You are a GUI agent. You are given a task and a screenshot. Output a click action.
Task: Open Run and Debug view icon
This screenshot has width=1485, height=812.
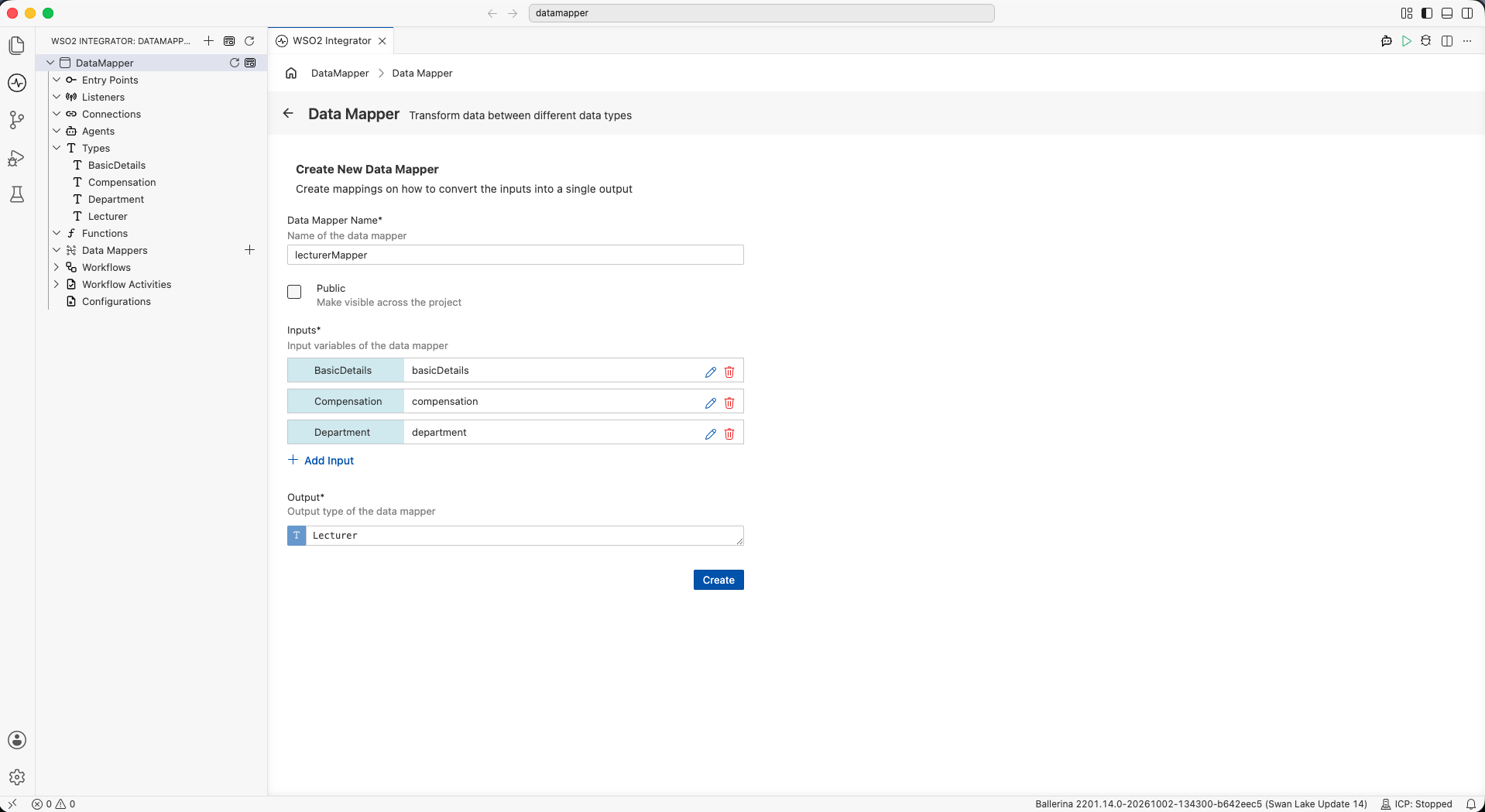17,158
